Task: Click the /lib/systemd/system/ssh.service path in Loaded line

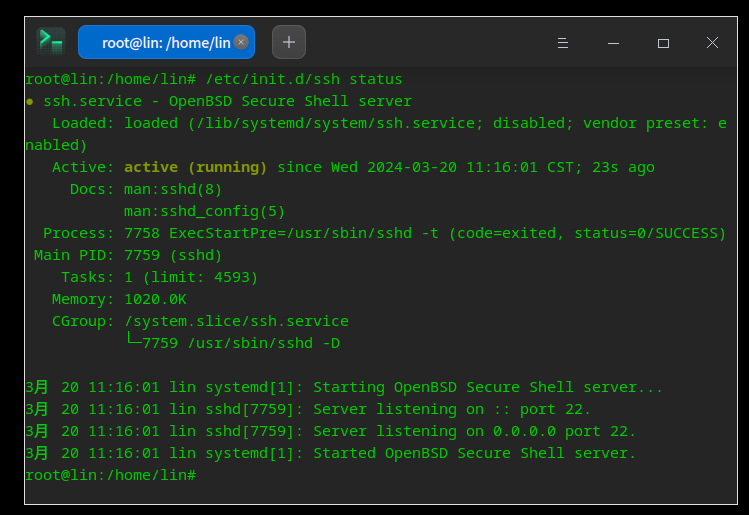Action: pyautogui.click(x=336, y=123)
